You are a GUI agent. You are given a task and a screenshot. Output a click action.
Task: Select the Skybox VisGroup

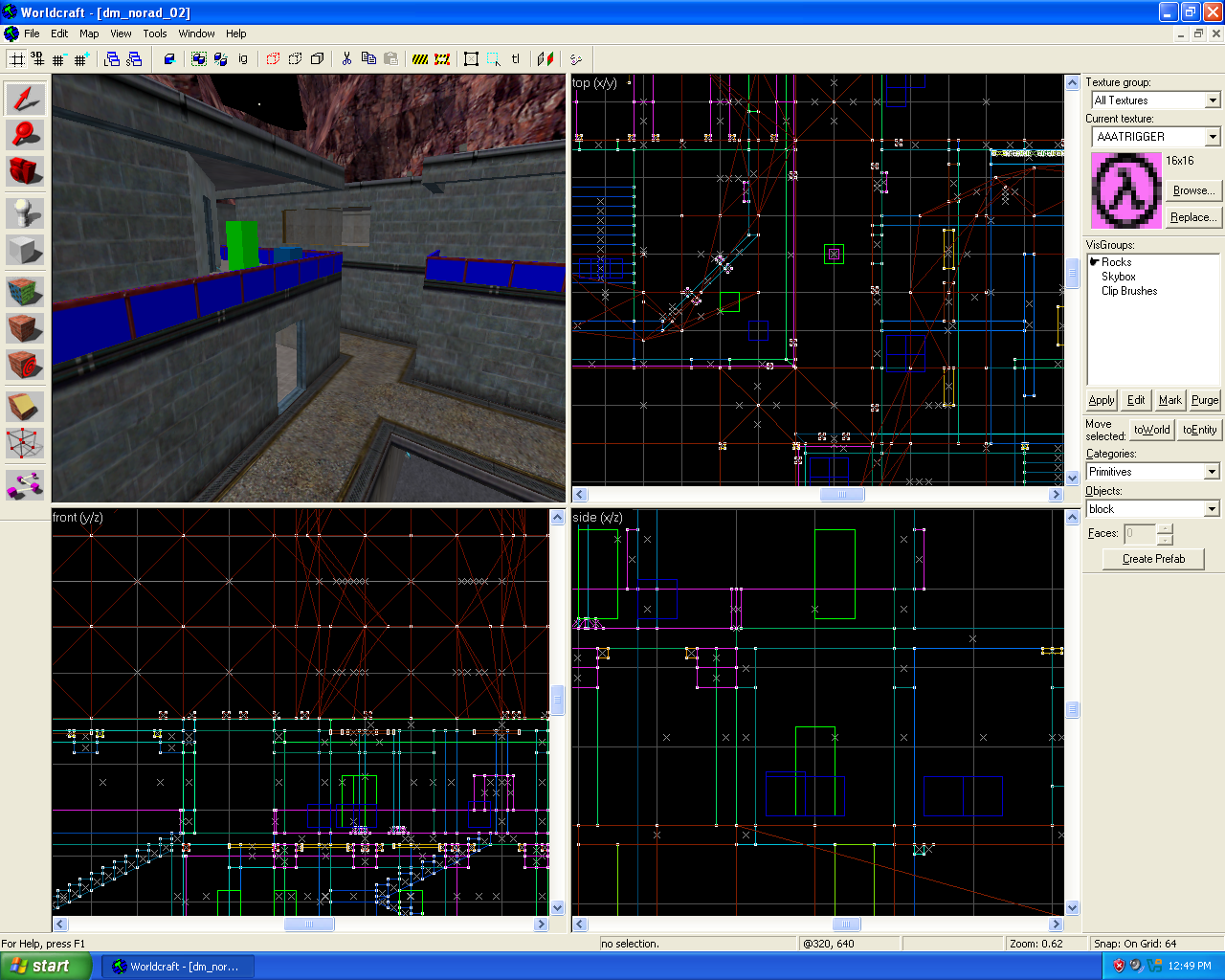[1118, 277]
